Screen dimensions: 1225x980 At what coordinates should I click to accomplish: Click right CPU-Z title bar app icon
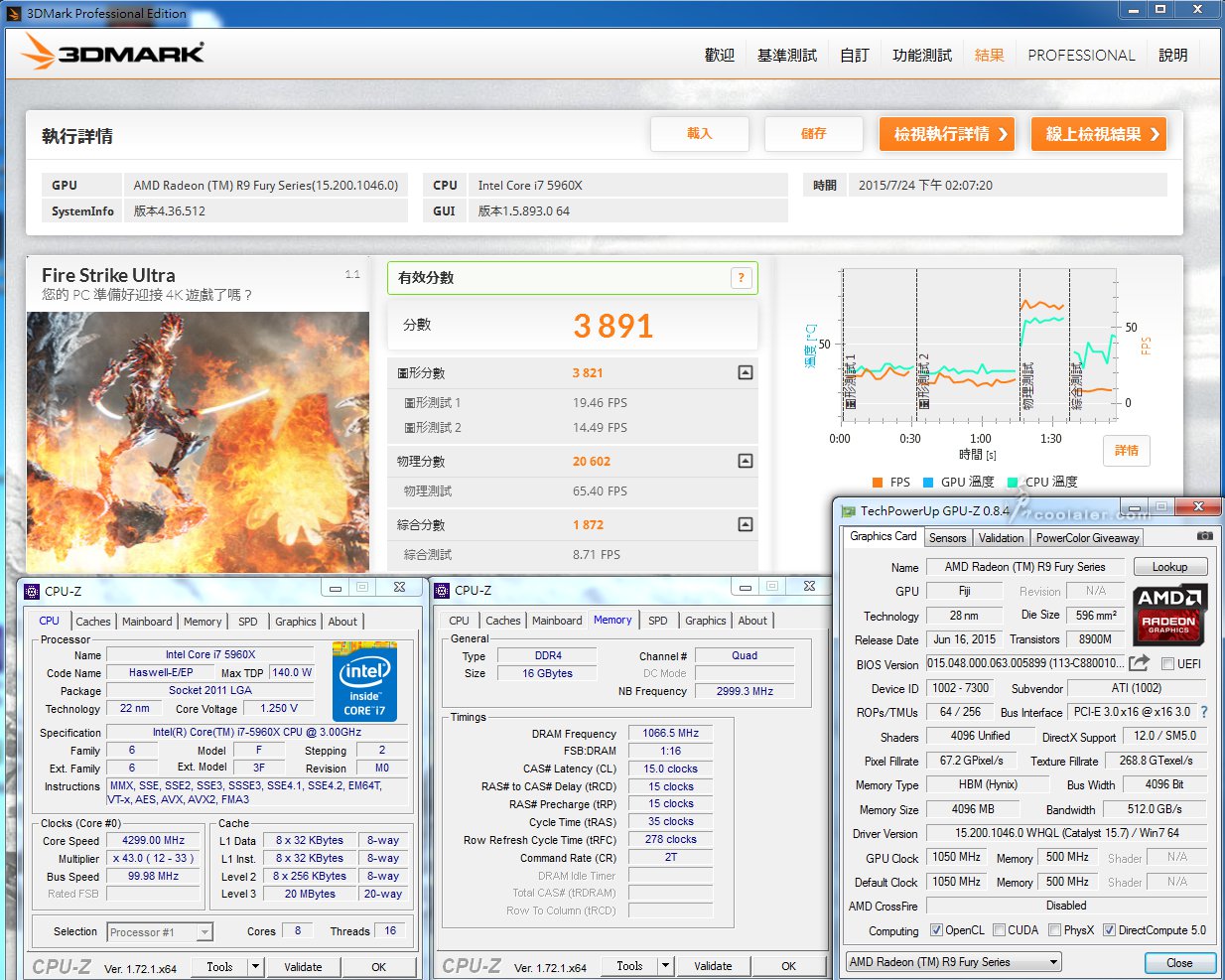tap(442, 590)
